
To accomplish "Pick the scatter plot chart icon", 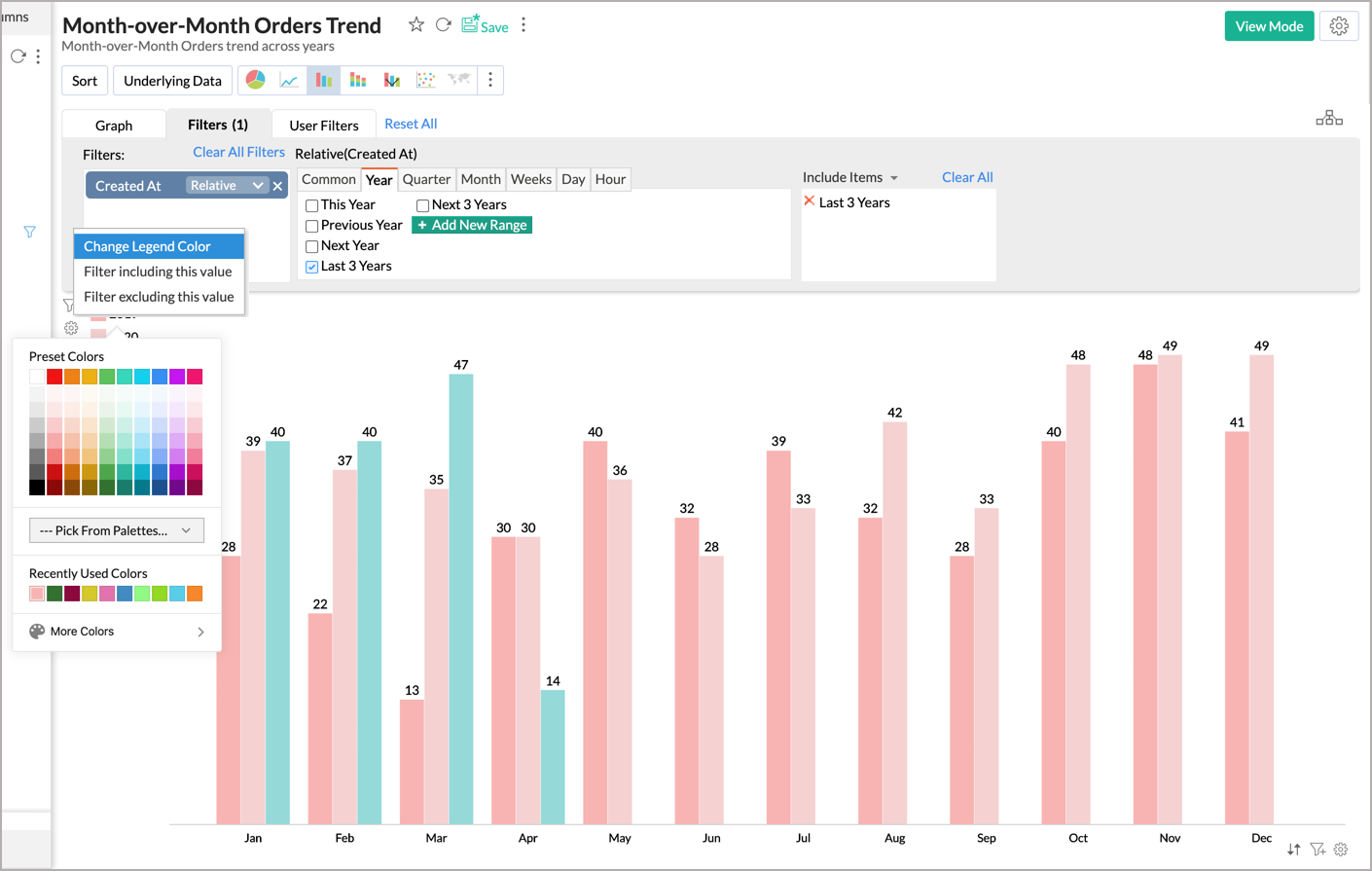I will pos(425,80).
